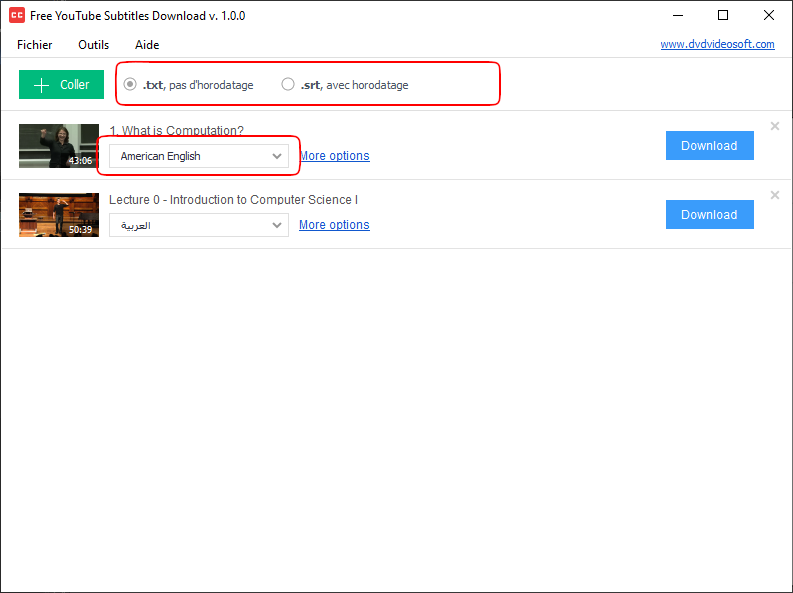Visit the www.dvdvideosoft.com link
Viewport: 793px width, 593px height.
tap(717, 44)
